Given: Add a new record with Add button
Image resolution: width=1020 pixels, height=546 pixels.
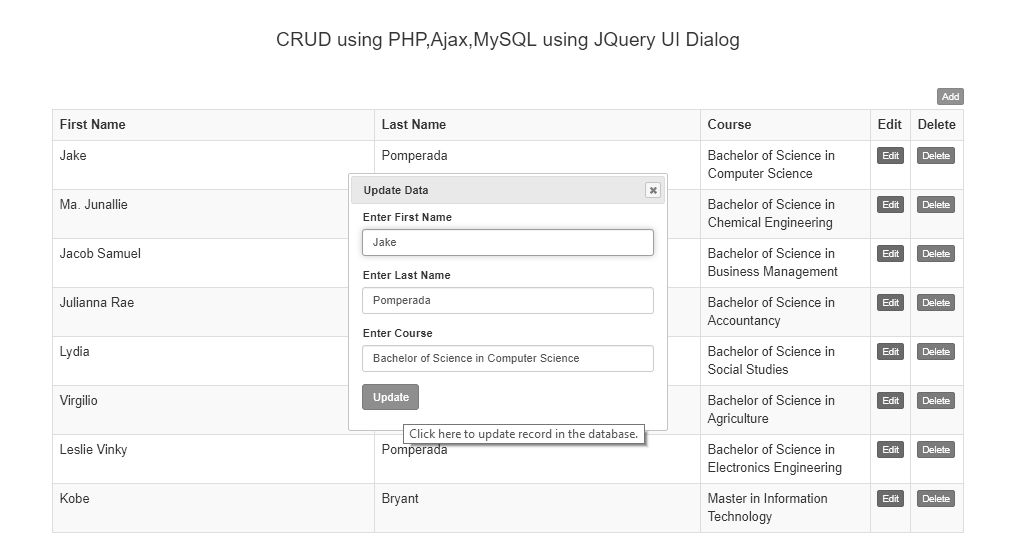Looking at the screenshot, I should tap(950, 96).
